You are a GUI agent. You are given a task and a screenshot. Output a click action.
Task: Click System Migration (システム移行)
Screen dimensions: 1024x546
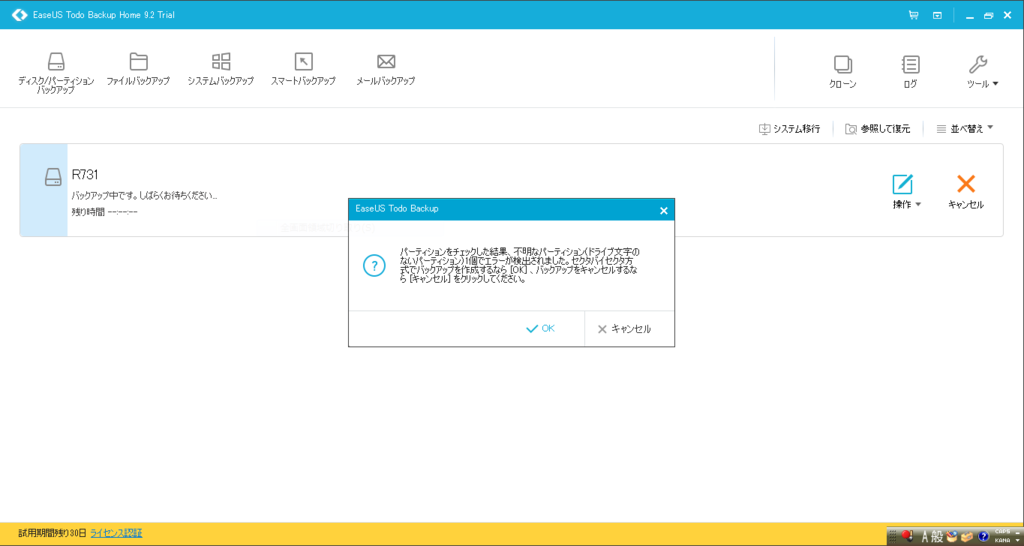(x=789, y=129)
